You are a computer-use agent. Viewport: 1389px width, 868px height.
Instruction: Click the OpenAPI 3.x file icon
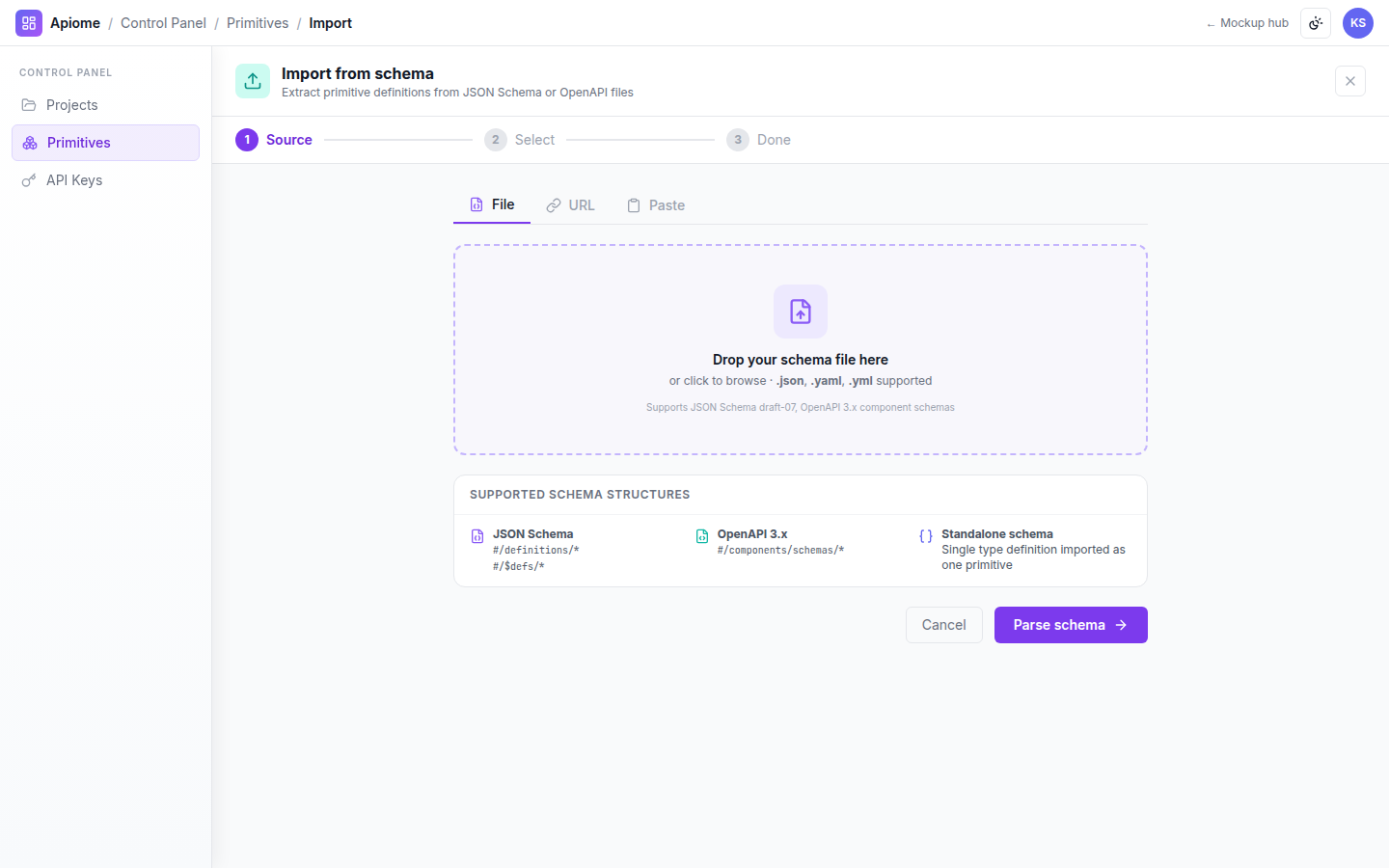point(702,536)
